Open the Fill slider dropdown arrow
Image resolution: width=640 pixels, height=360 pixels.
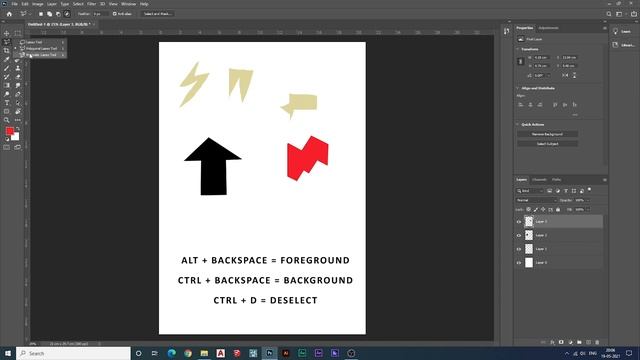coord(588,209)
